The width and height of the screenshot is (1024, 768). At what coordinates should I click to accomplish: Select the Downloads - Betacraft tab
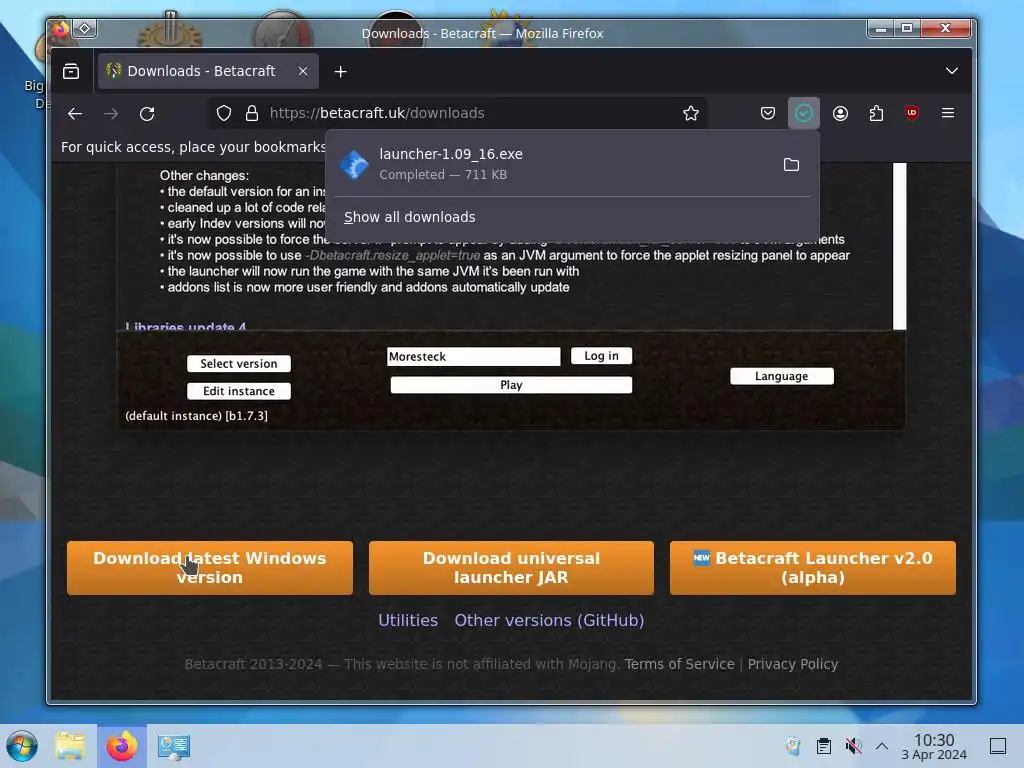(x=208, y=71)
